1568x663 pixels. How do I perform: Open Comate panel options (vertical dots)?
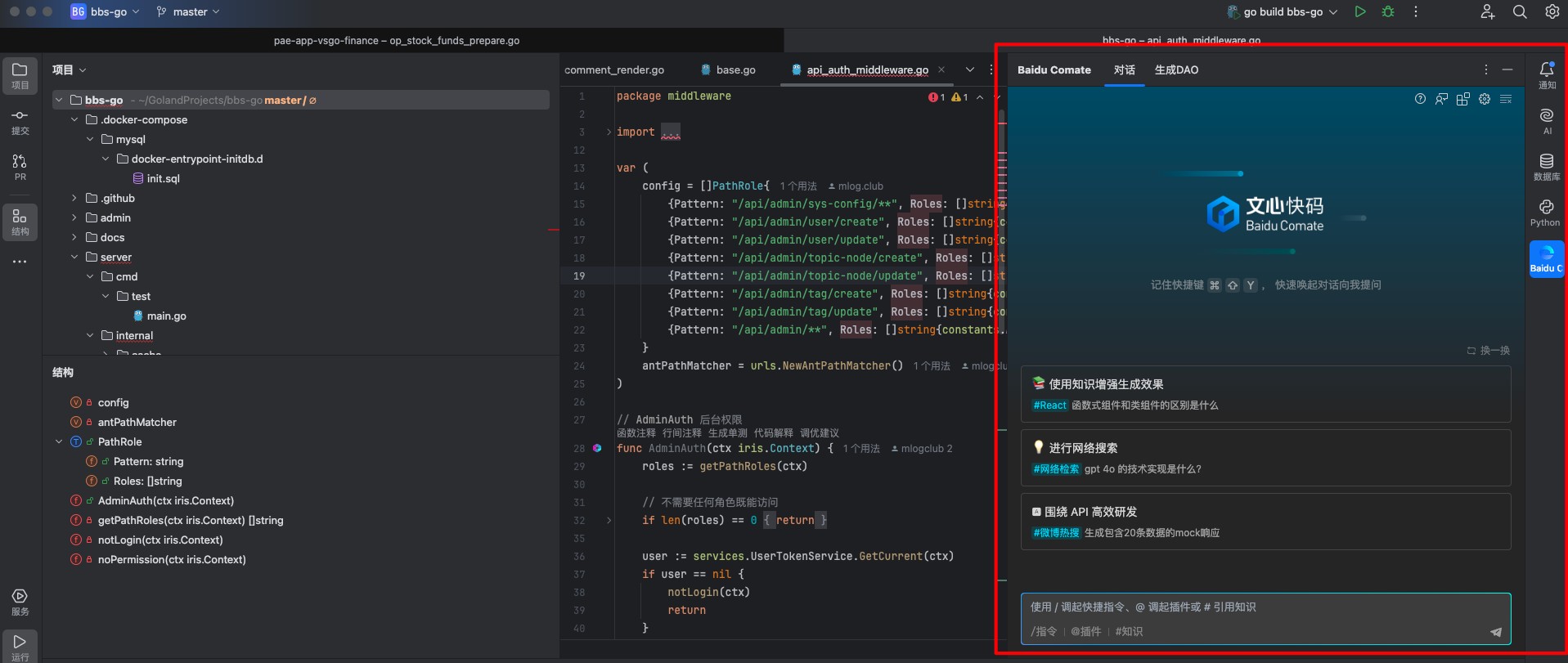click(x=1486, y=69)
